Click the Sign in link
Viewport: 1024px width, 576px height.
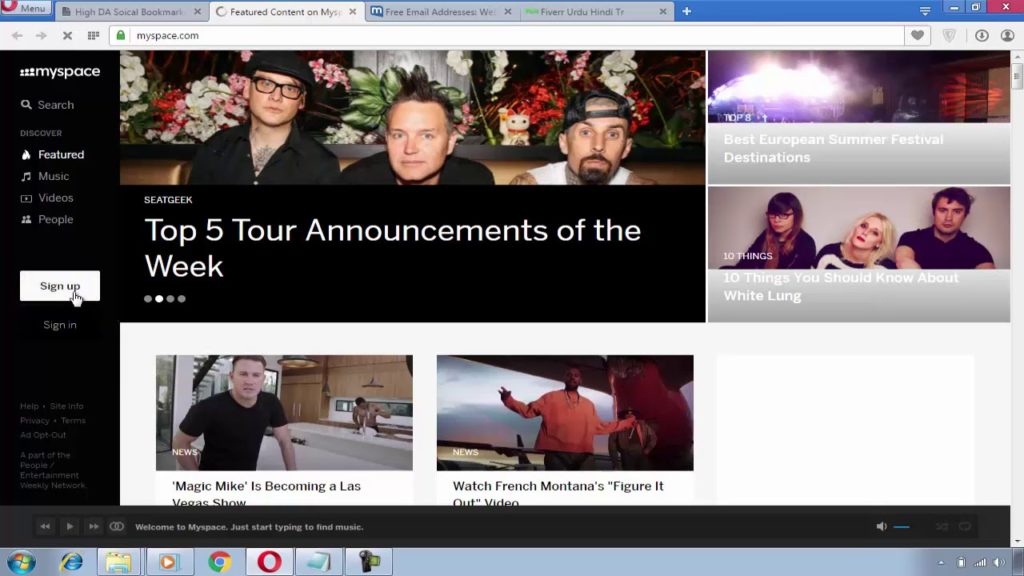(x=60, y=325)
